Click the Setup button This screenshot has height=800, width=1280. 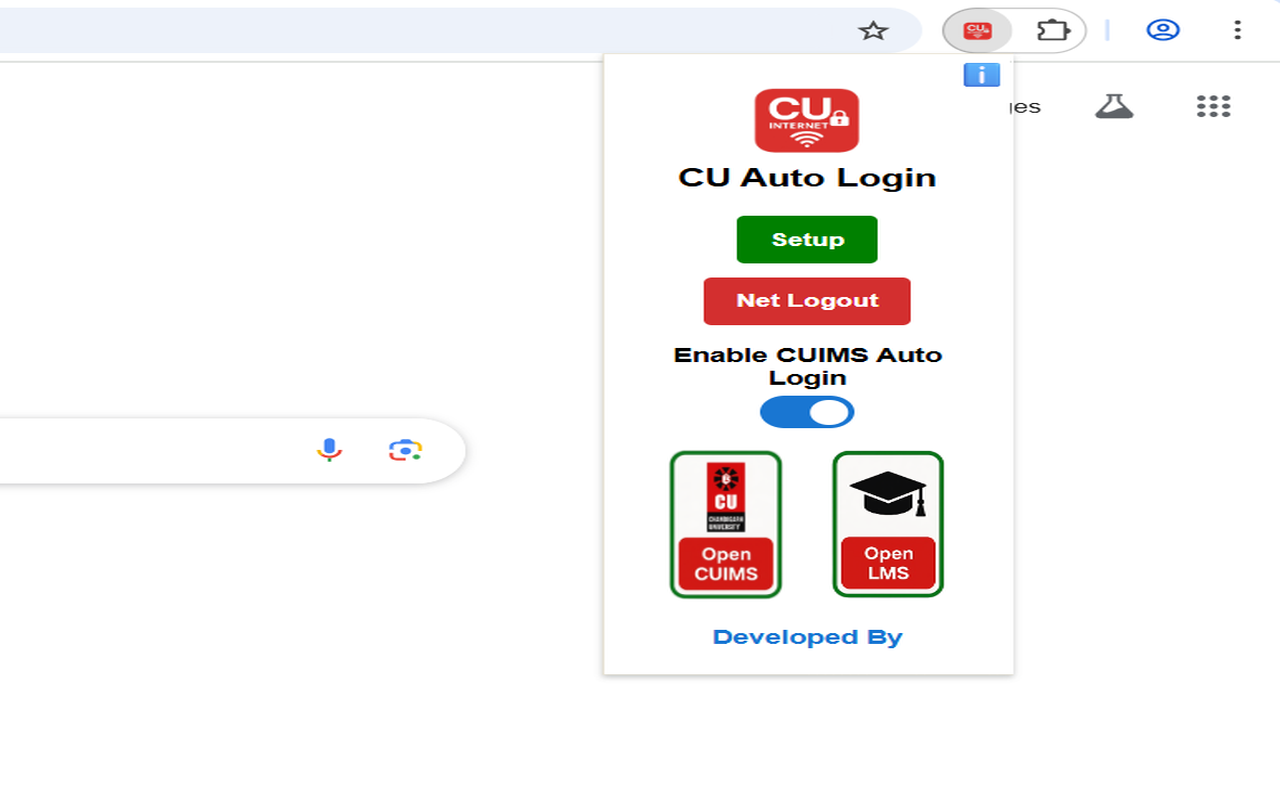tap(807, 239)
